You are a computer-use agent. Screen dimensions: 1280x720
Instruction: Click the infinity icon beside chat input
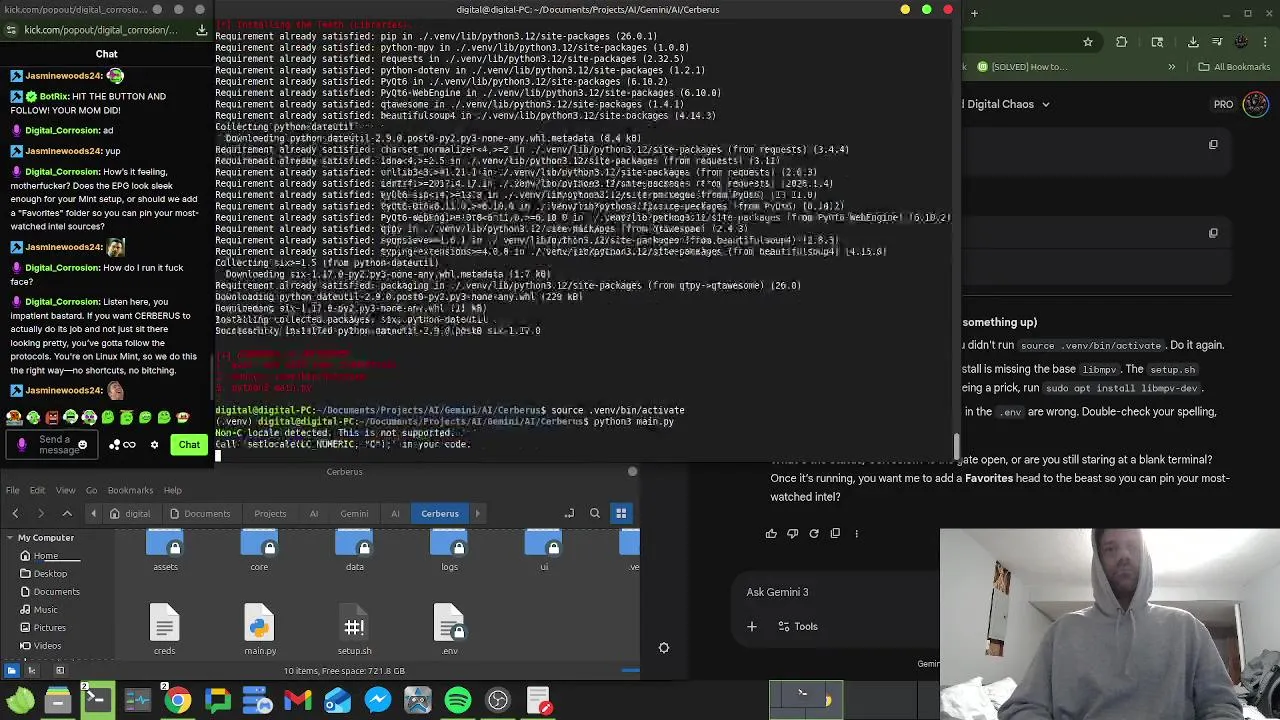129,445
